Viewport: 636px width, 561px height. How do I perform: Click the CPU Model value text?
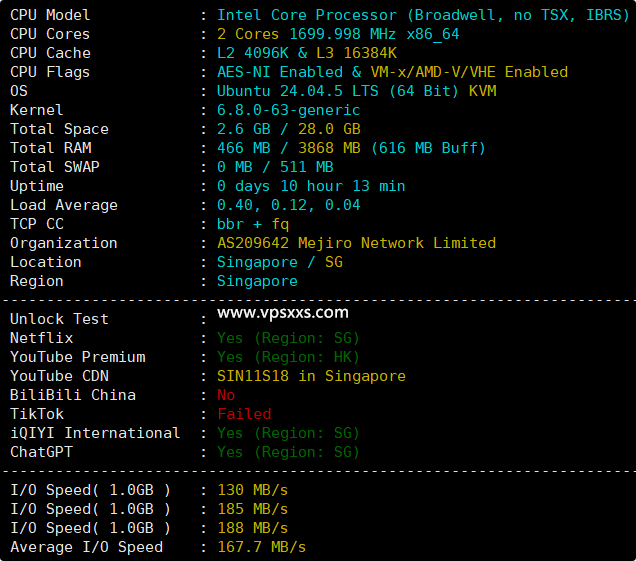coord(423,15)
